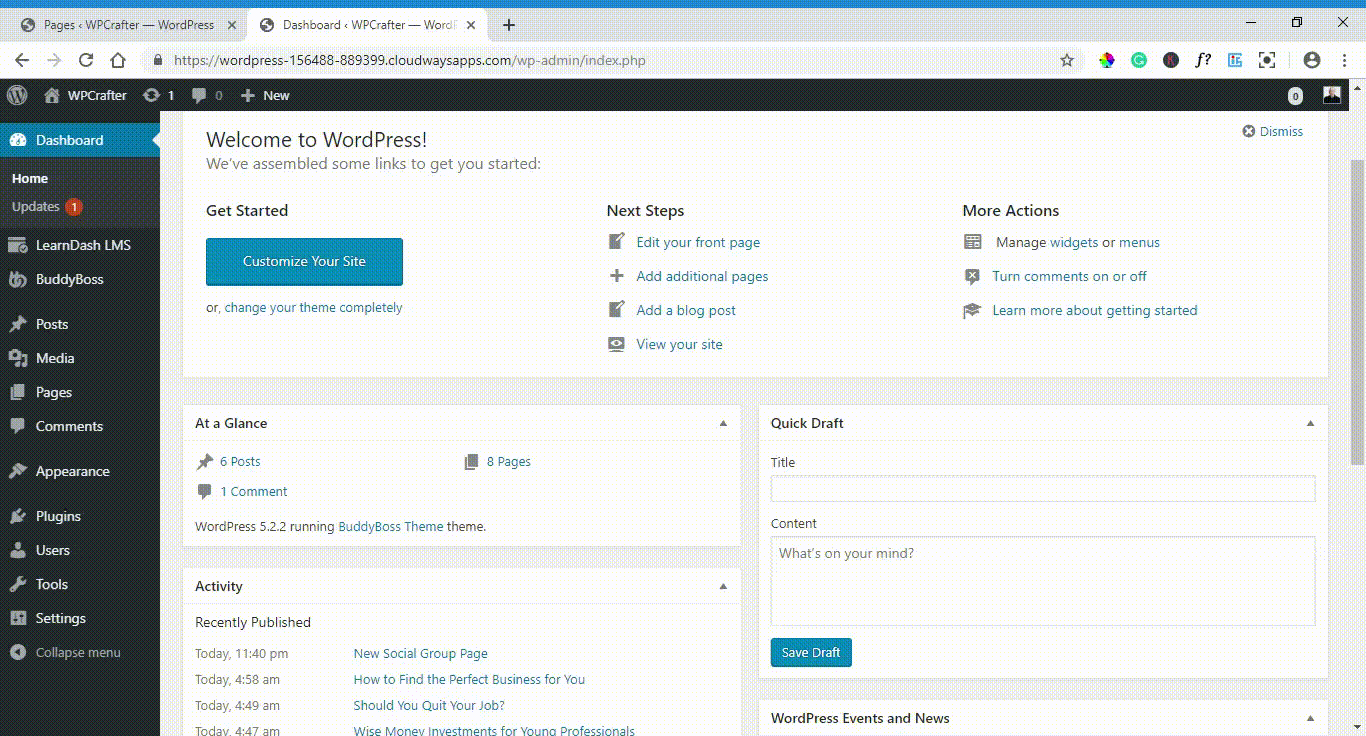Viewport: 1366px width, 736px height.
Task: Click change your theme completely link
Action: click(313, 307)
